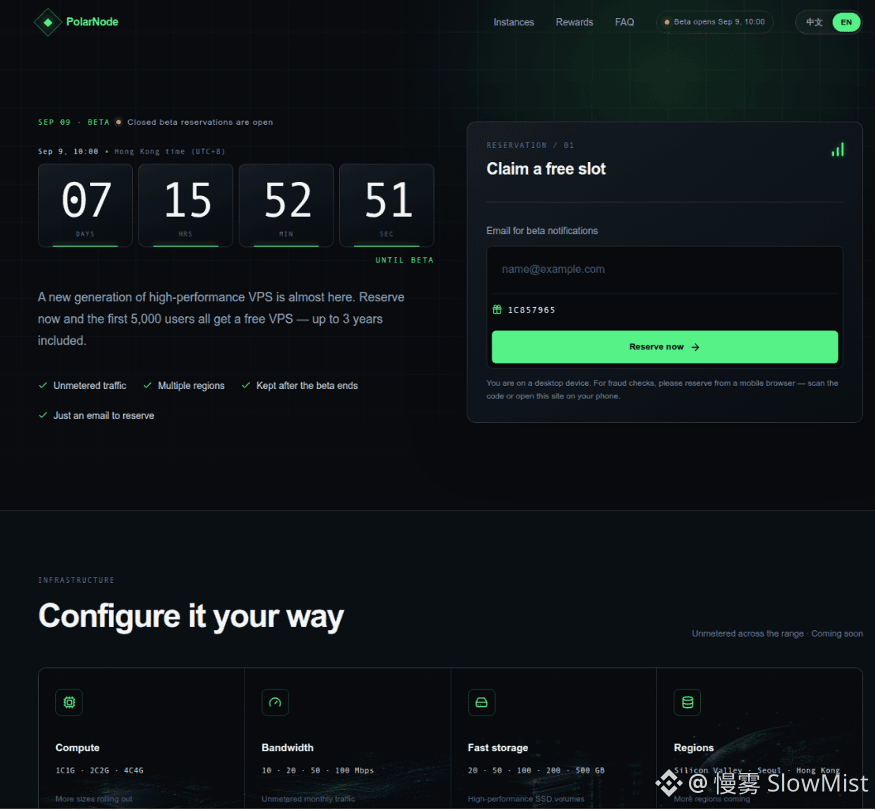Click the PolarNode diamond logo icon
This screenshot has height=810, width=877.
(x=48, y=22)
